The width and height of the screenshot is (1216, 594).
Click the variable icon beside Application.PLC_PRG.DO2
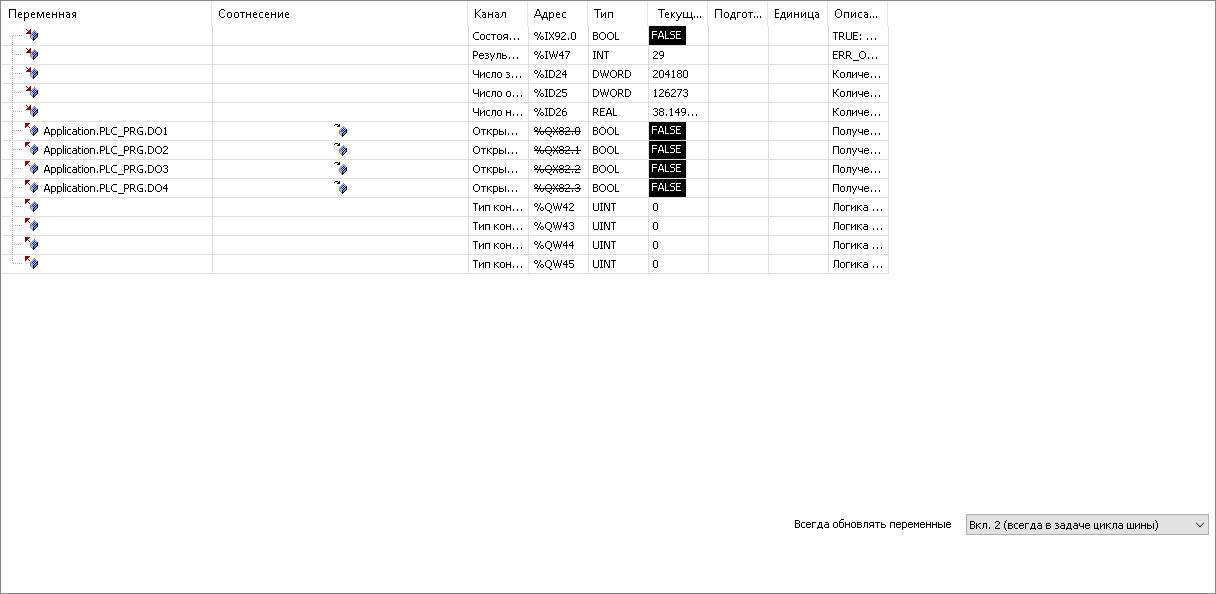click(x=32, y=150)
